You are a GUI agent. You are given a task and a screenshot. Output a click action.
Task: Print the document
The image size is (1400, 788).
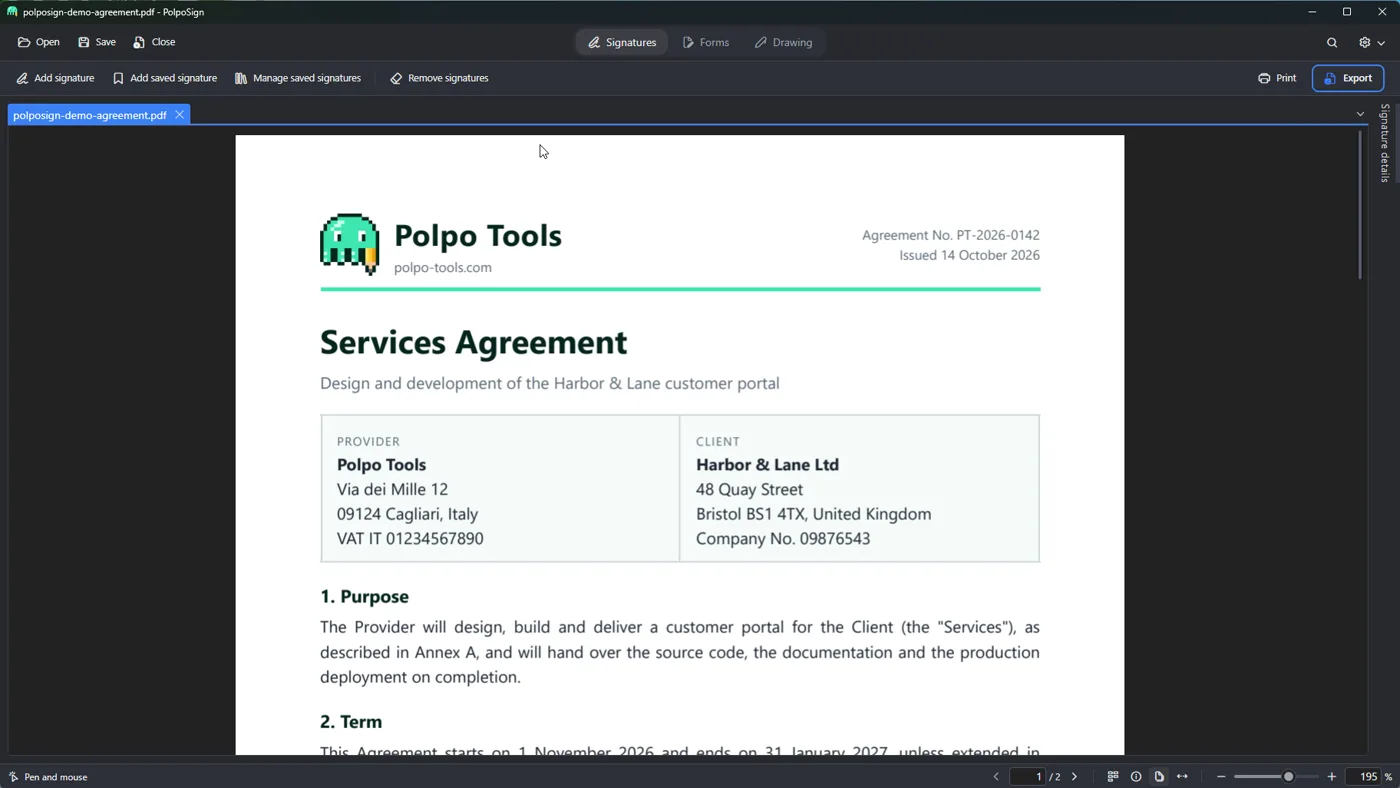(x=1277, y=78)
